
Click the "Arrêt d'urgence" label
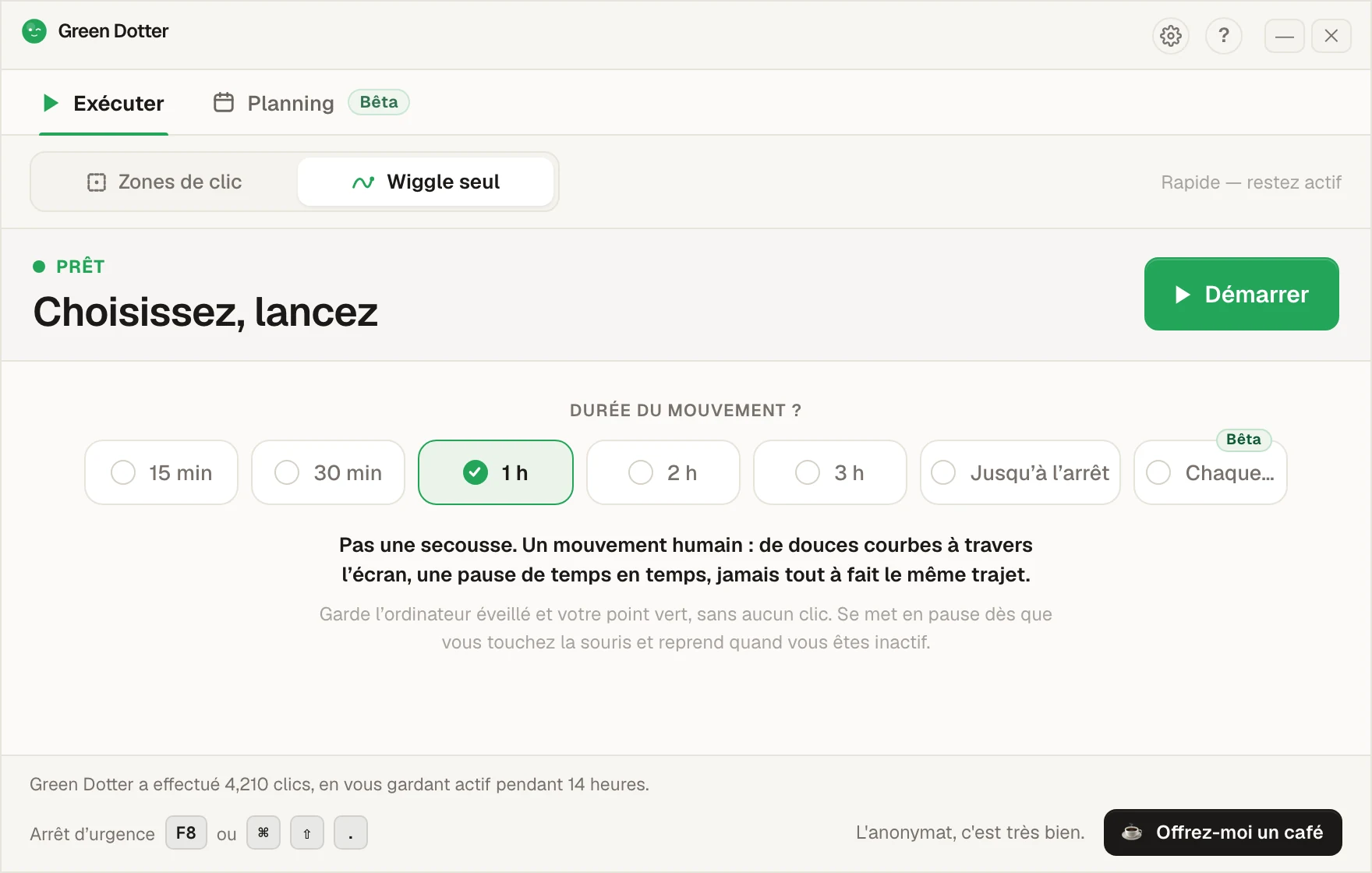tap(92, 834)
